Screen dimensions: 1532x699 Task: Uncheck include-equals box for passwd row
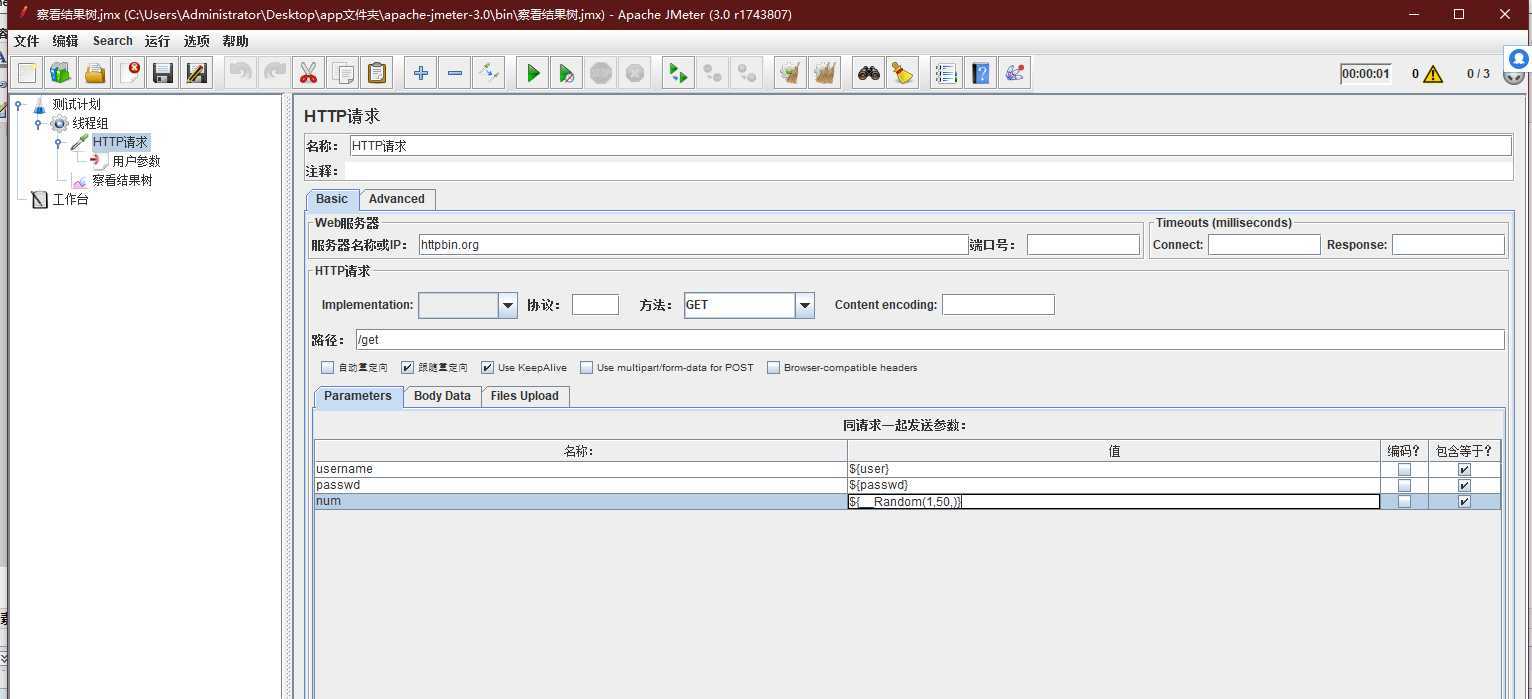coord(1464,485)
